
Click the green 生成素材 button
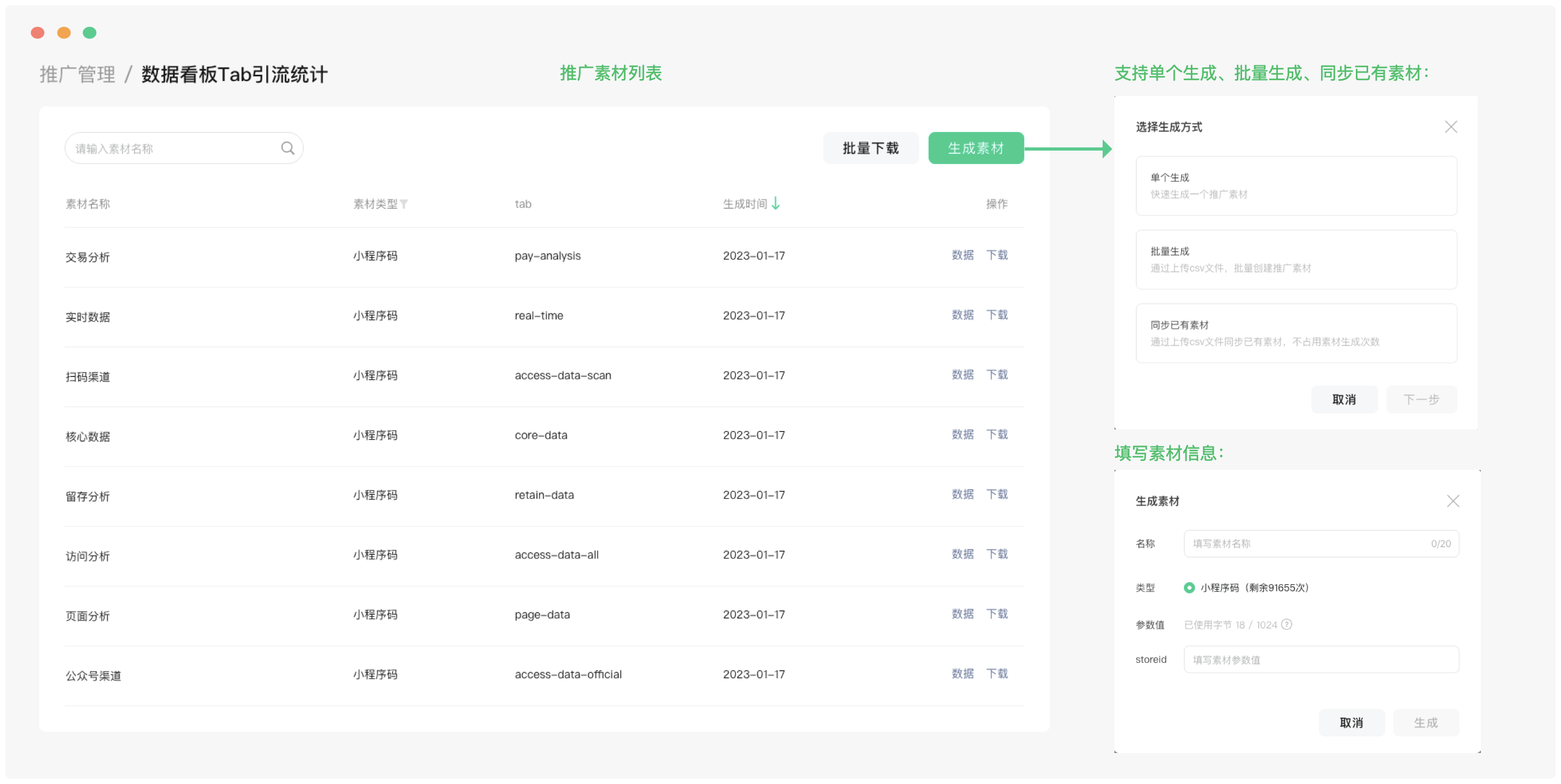[x=975, y=148]
